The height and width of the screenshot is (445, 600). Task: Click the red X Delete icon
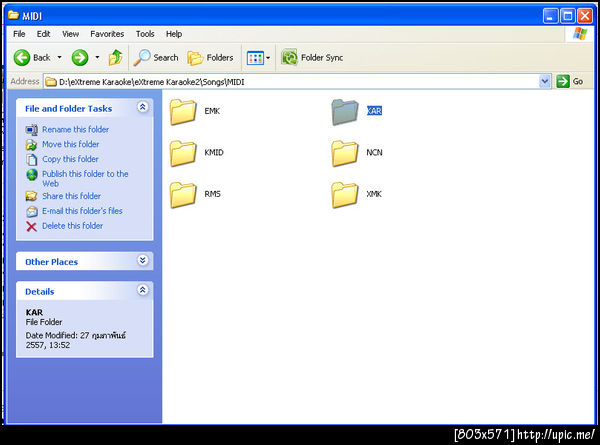coord(31,227)
